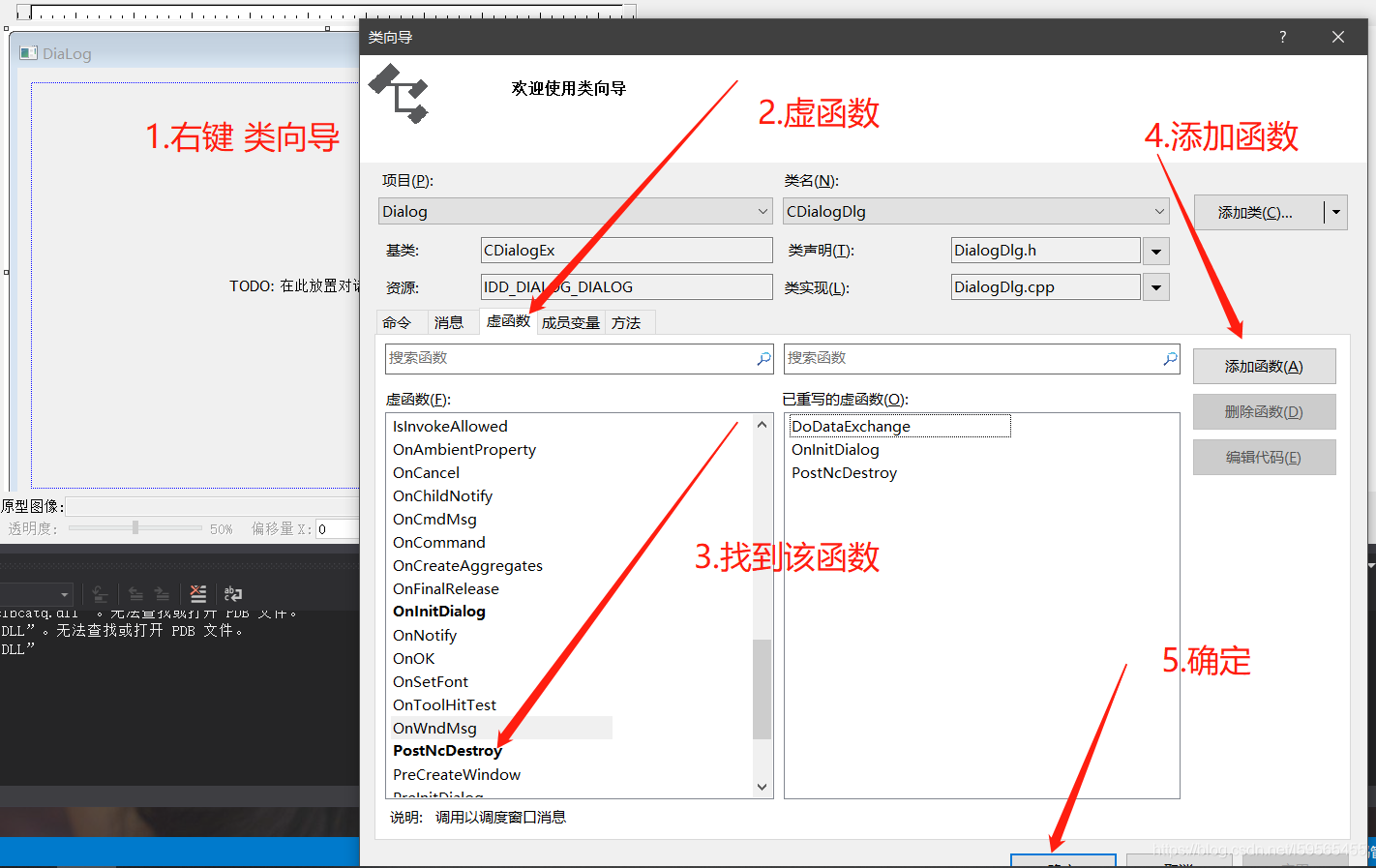Click the Go to Previous Message icon in Output toolbar

coord(136,594)
